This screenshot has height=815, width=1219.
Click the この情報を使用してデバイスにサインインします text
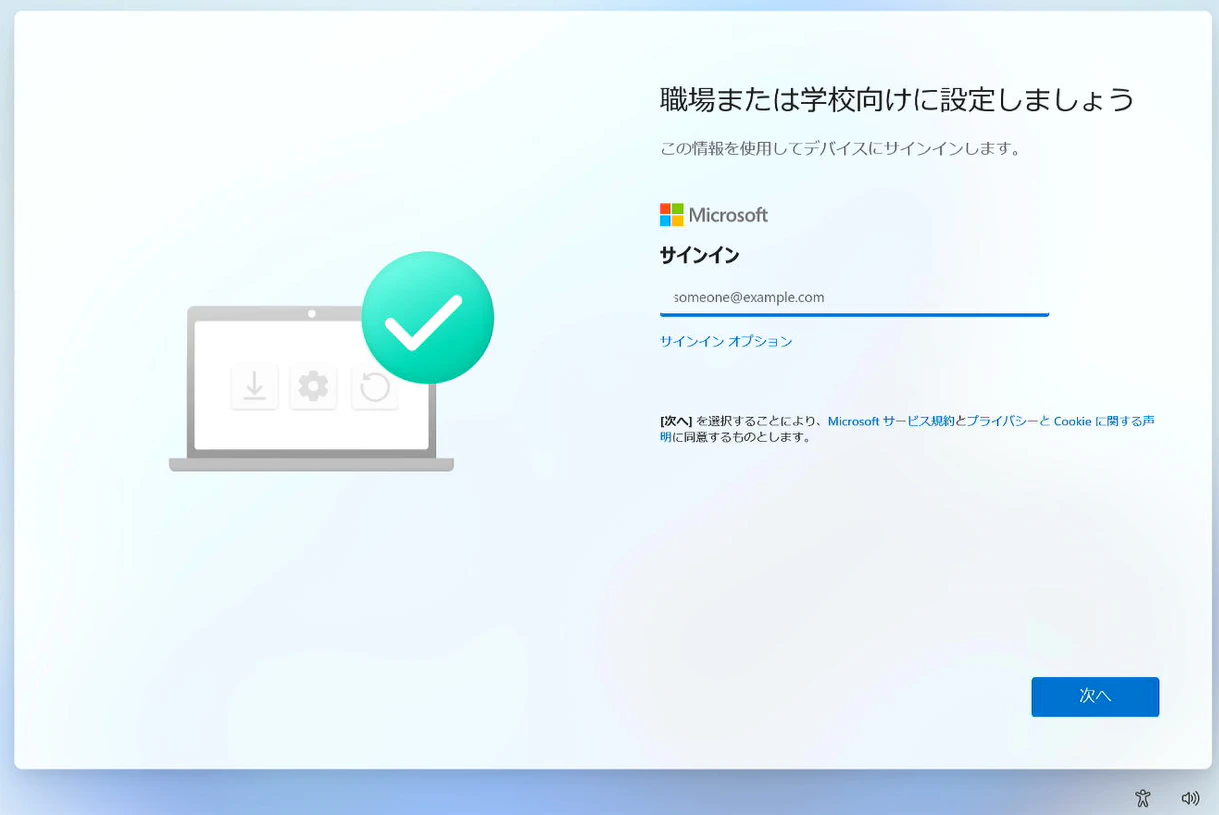841,148
